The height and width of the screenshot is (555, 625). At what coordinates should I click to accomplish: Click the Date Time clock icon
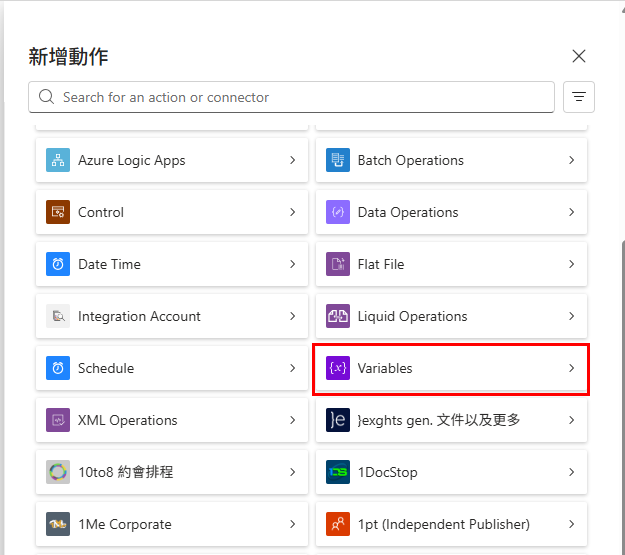pyautogui.click(x=58, y=264)
